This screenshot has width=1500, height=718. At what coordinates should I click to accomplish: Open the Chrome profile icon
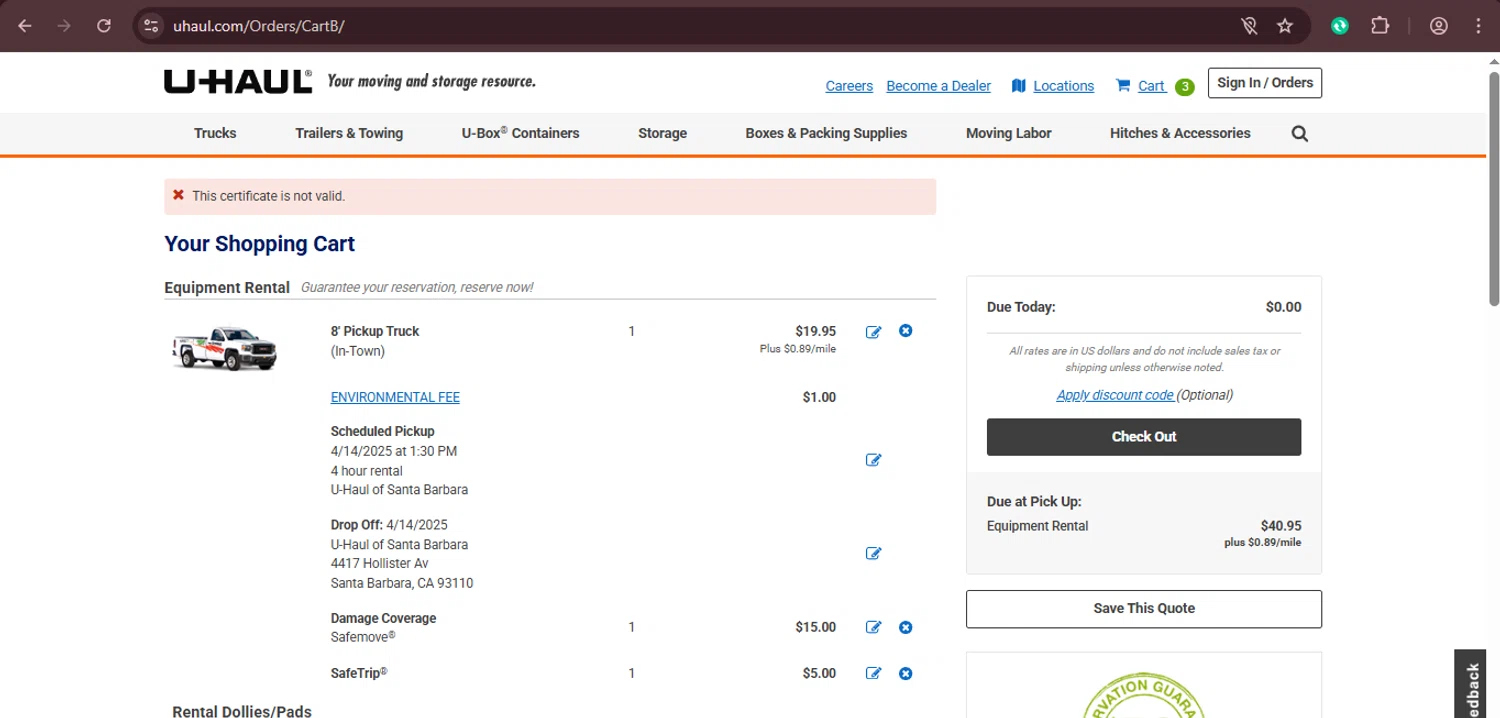[x=1439, y=26]
